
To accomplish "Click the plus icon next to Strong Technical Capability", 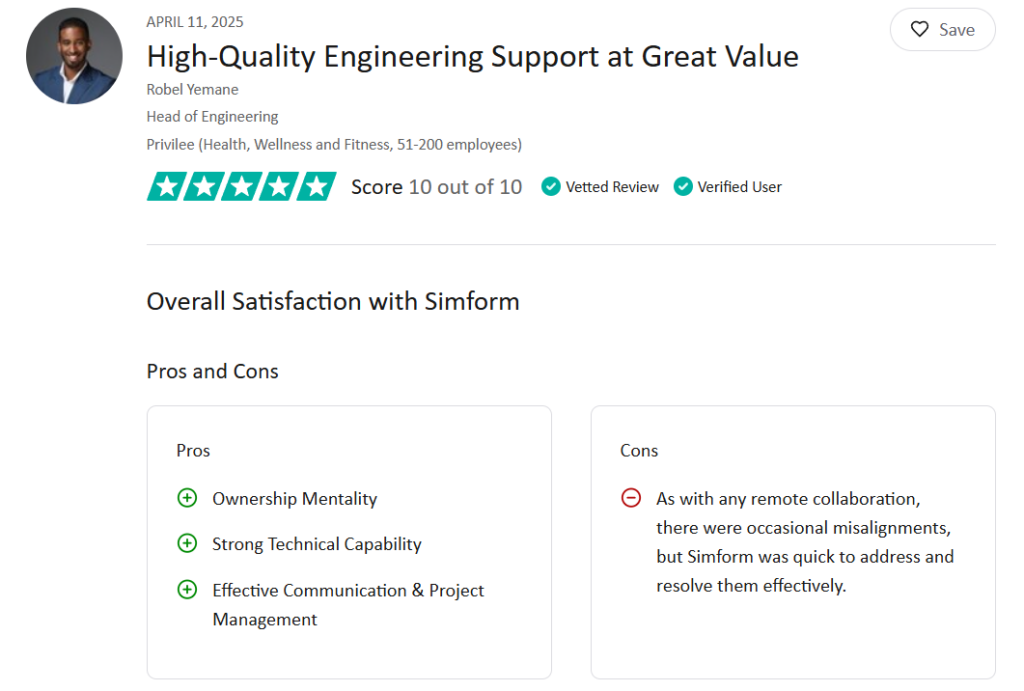I will [x=187, y=543].
